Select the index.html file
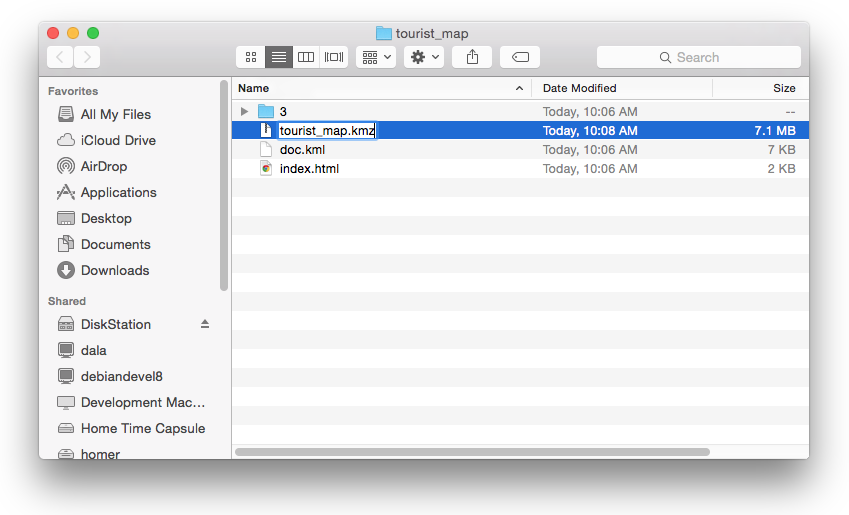Screen dimensions: 849x515 coord(309,168)
